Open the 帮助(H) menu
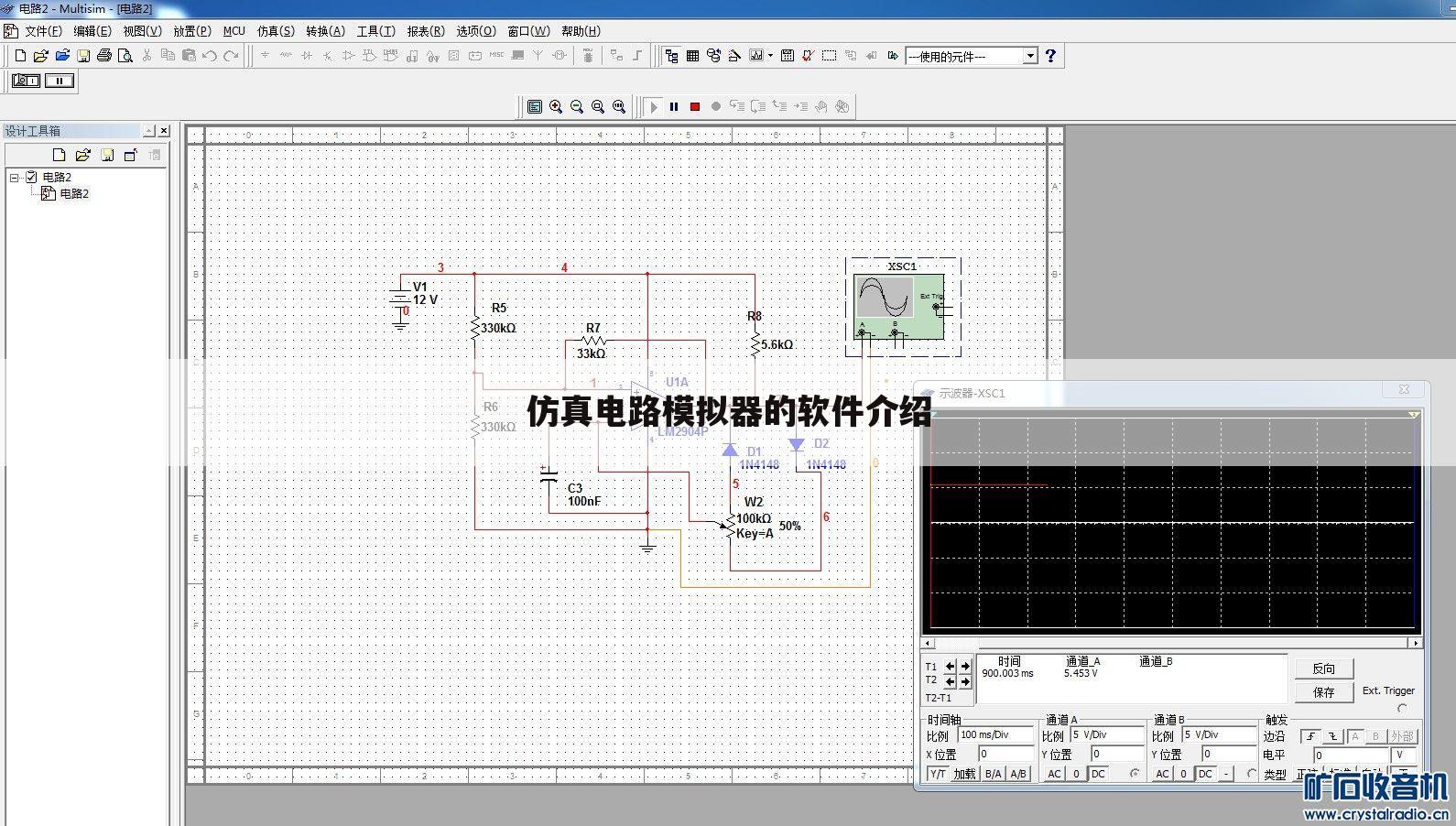This screenshot has width=1456, height=826. (581, 31)
